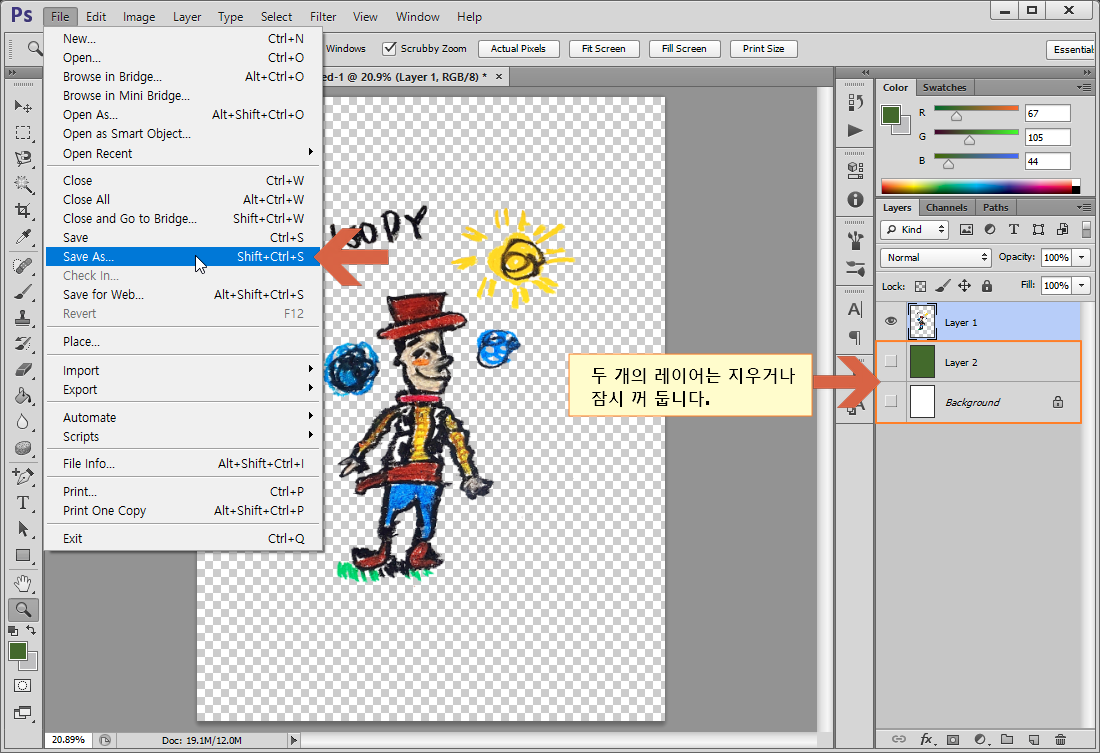1100x753 pixels.
Task: Add layer mask icon
Action: [x=953, y=740]
